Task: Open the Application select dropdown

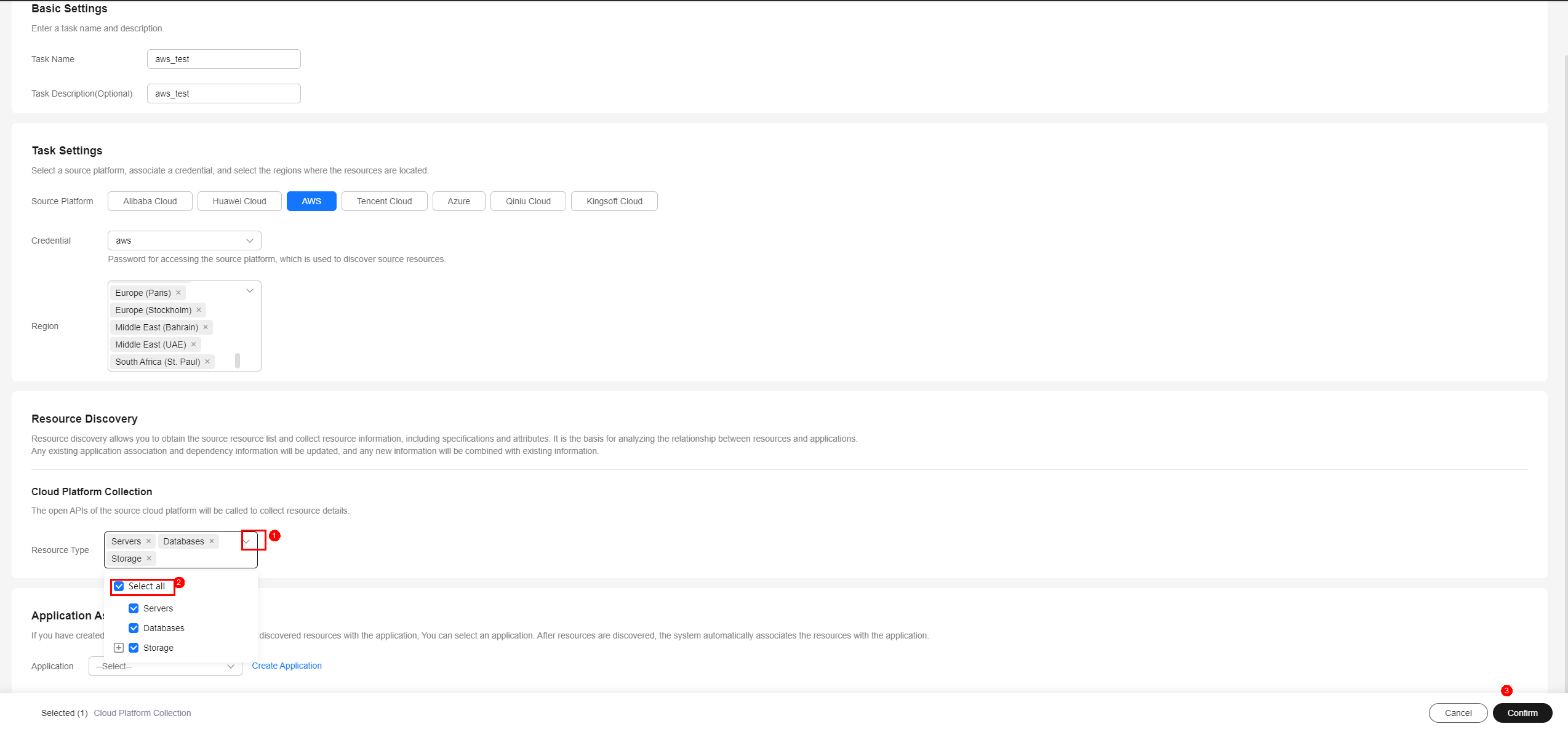Action: (165, 666)
